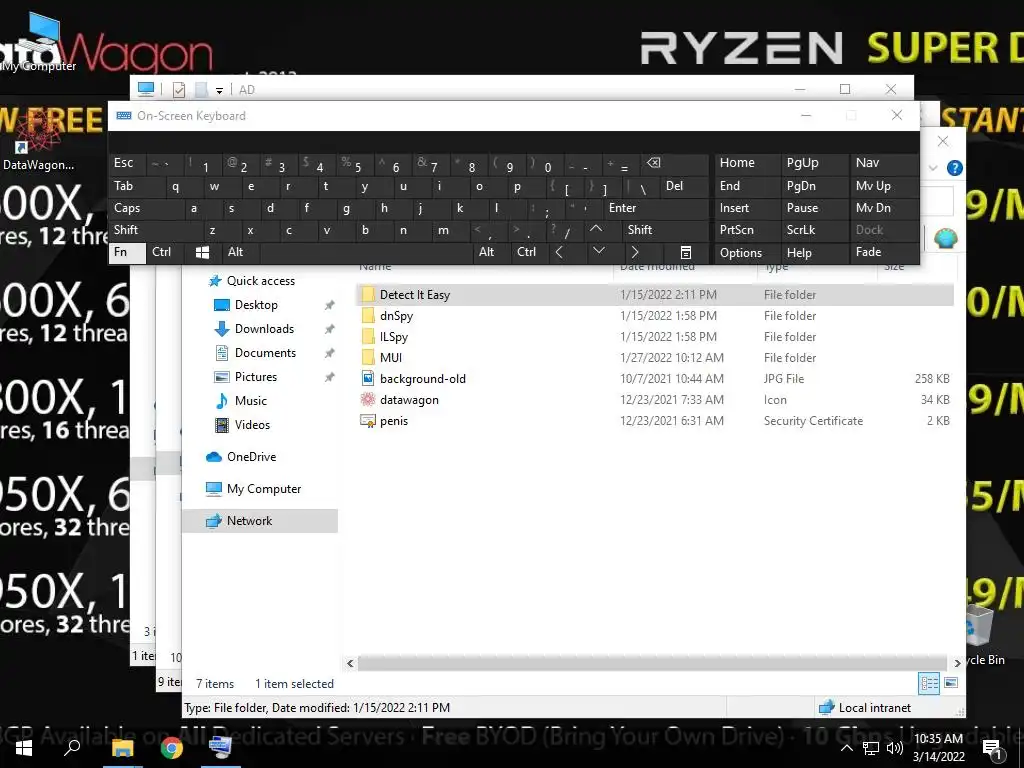The image size is (1024, 768).
Task: Click the context menu key on keyboard
Action: 686,252
